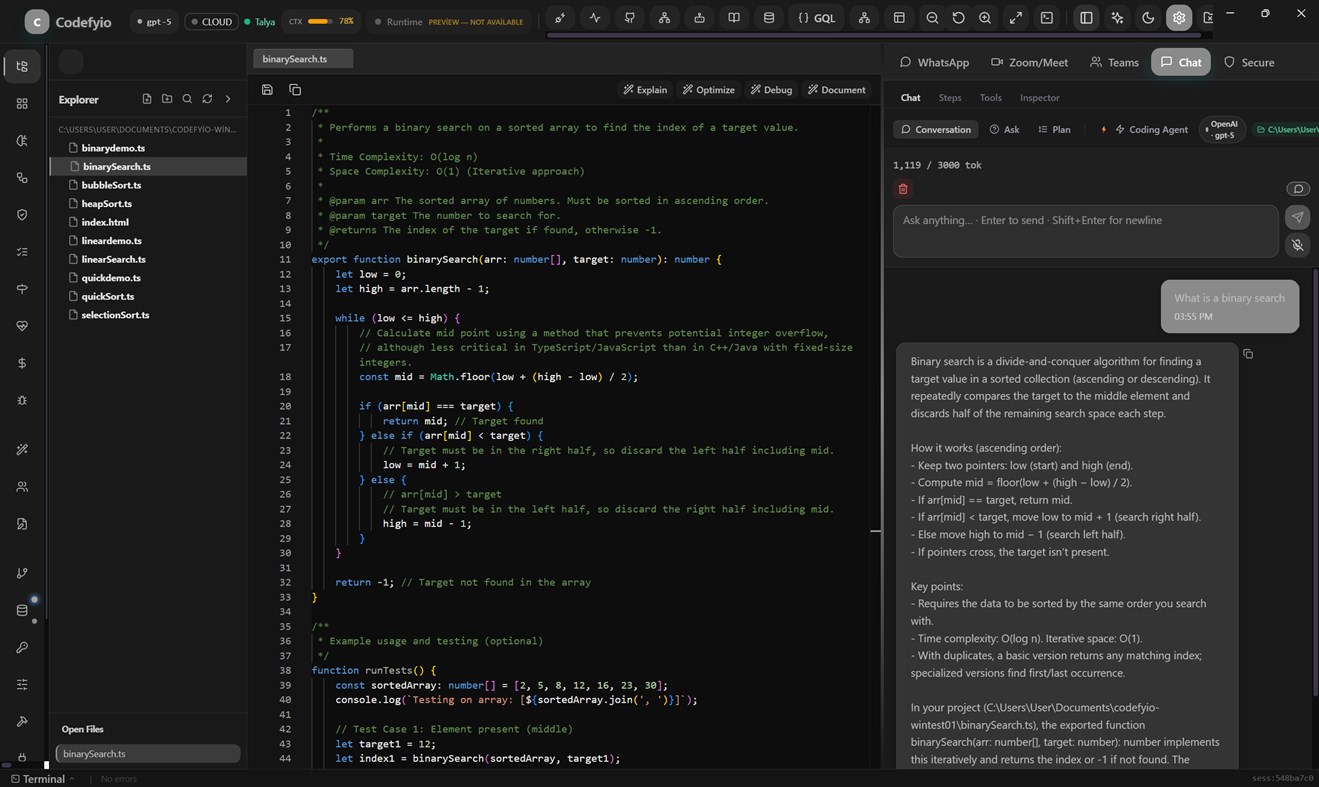This screenshot has width=1319, height=787.
Task: Click the activity pulse icon in top toolbar
Action: pyautogui.click(x=595, y=18)
